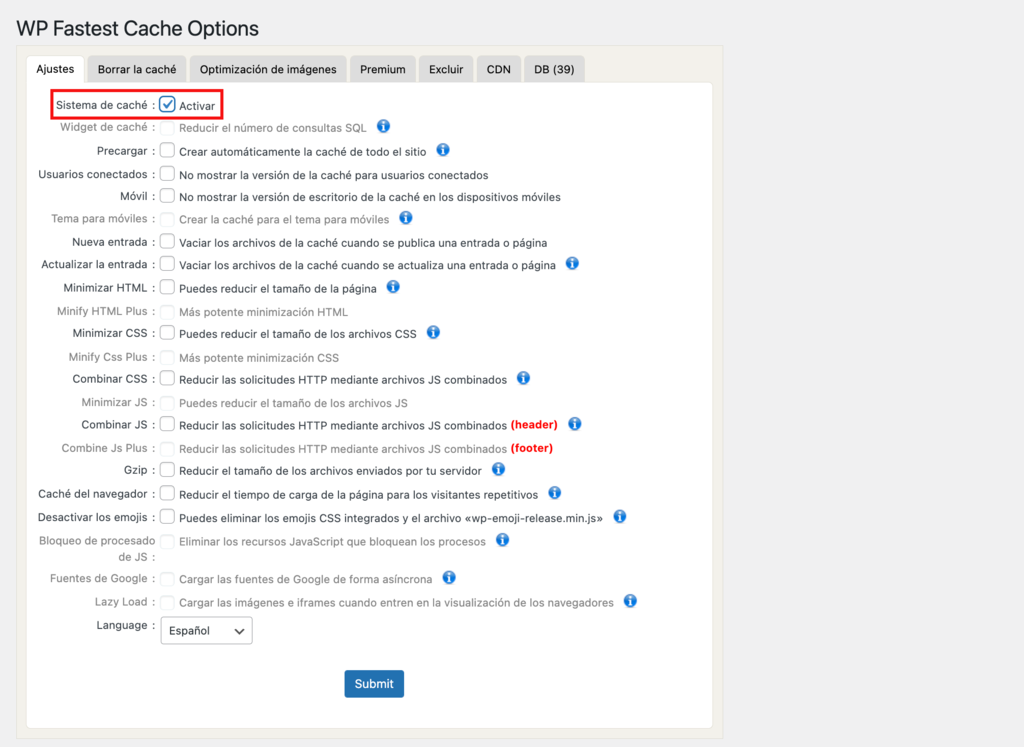Show info for Tema para móviles
1024x747 pixels.
tap(406, 217)
